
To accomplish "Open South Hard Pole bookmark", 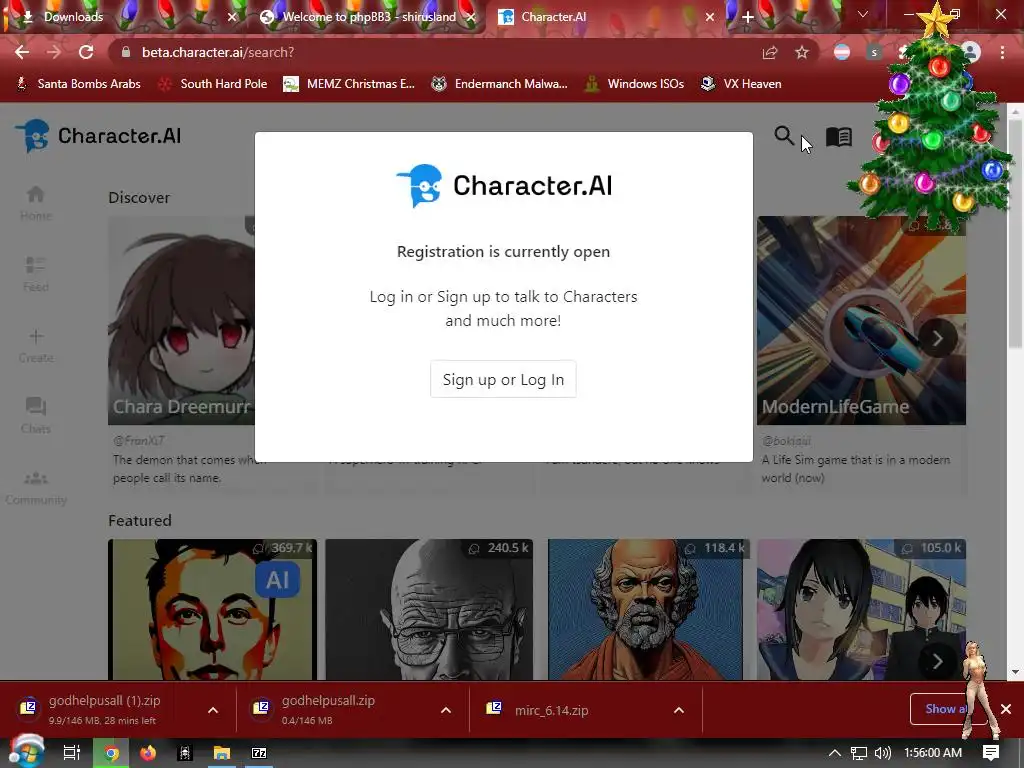I will click(x=213, y=84).
